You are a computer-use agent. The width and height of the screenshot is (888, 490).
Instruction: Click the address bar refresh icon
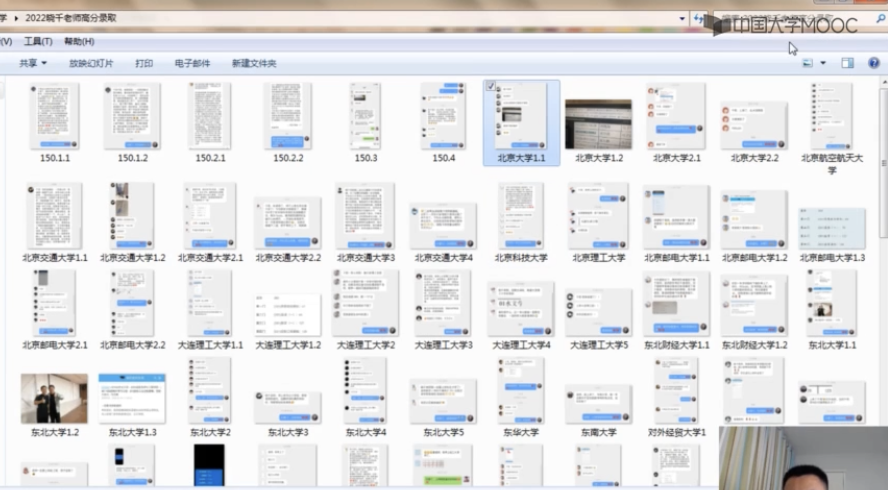[x=698, y=19]
